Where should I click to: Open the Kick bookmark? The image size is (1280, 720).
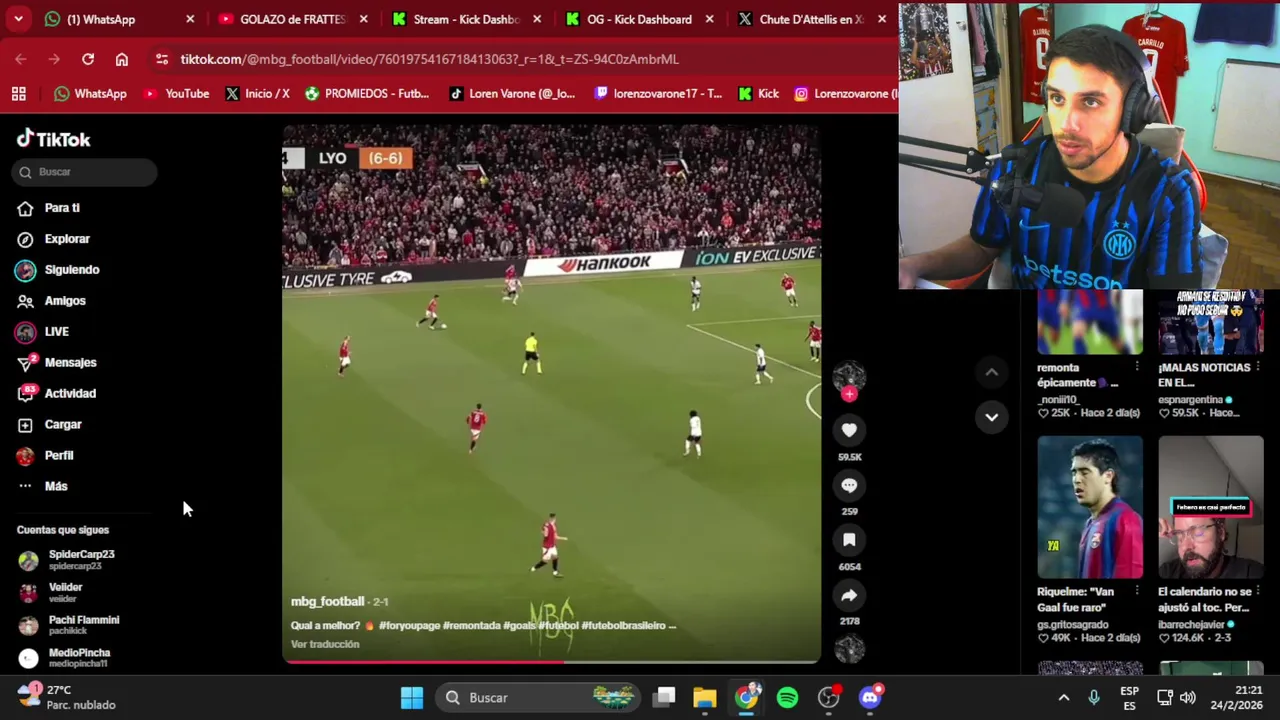pos(758,94)
